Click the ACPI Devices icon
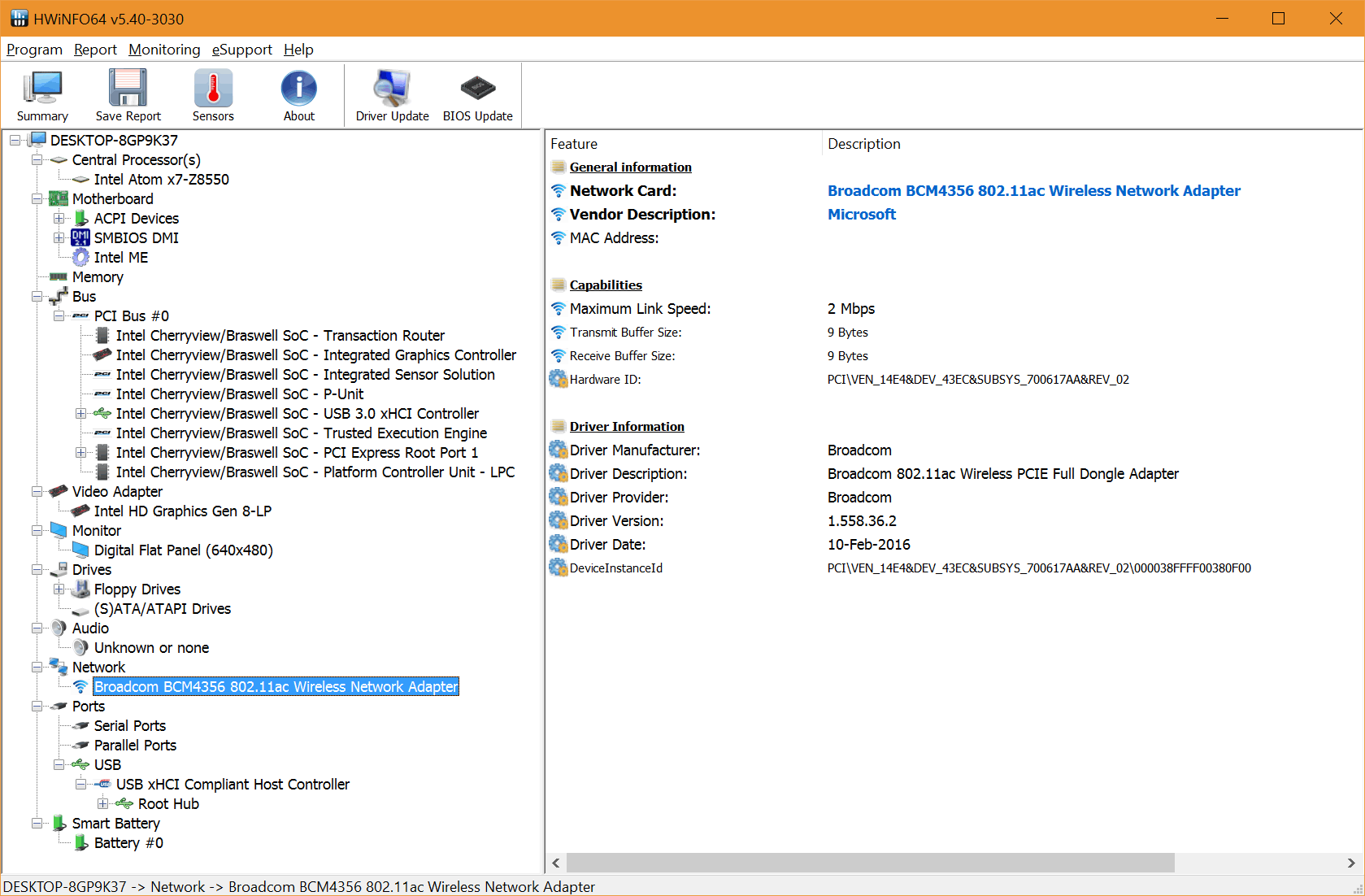Viewport: 1365px width, 896px height. [x=80, y=218]
